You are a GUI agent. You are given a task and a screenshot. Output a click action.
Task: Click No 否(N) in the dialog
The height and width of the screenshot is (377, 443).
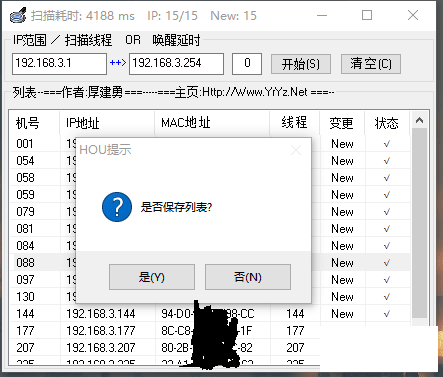[x=248, y=277]
